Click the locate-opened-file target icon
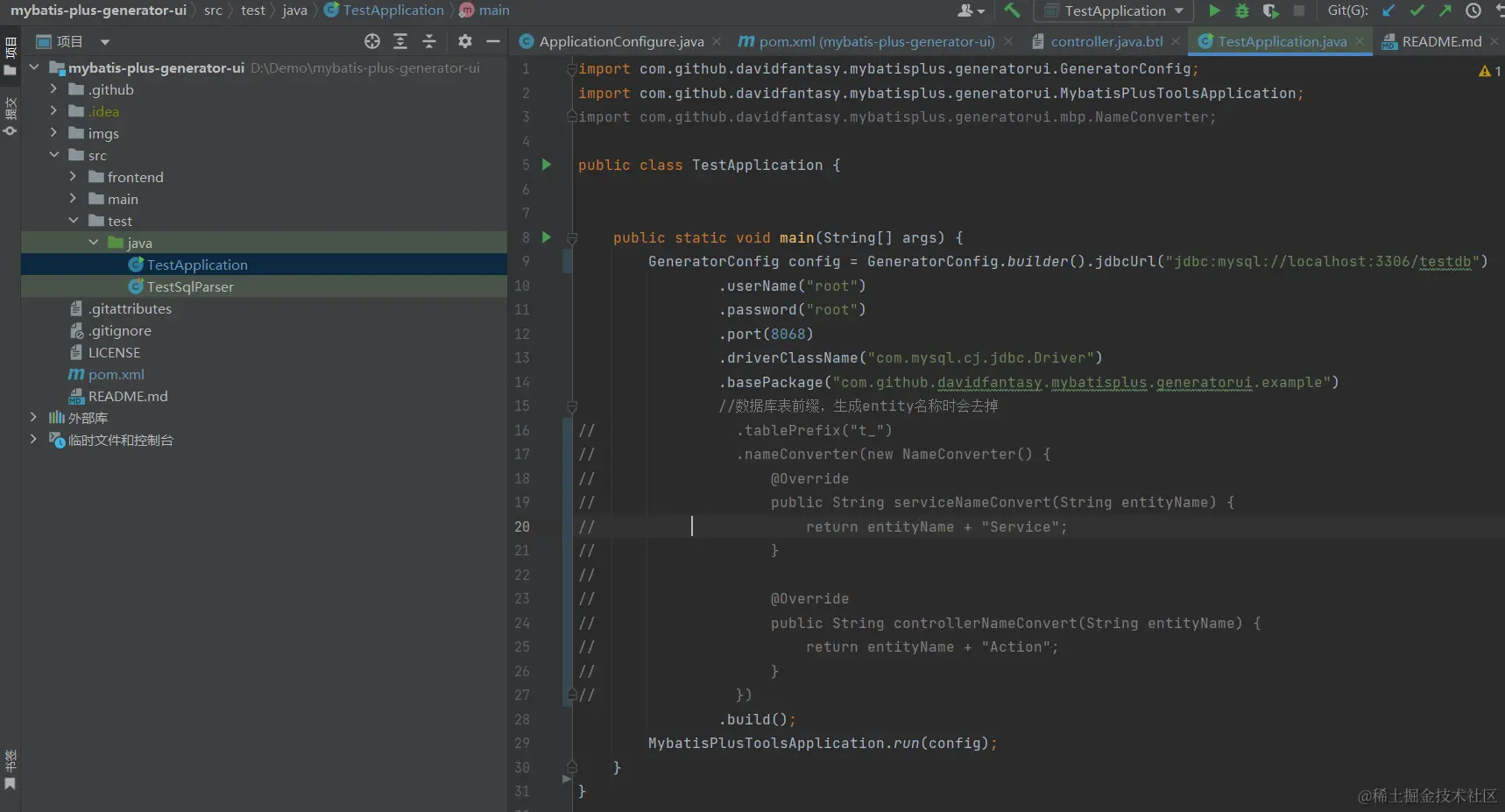 372,41
